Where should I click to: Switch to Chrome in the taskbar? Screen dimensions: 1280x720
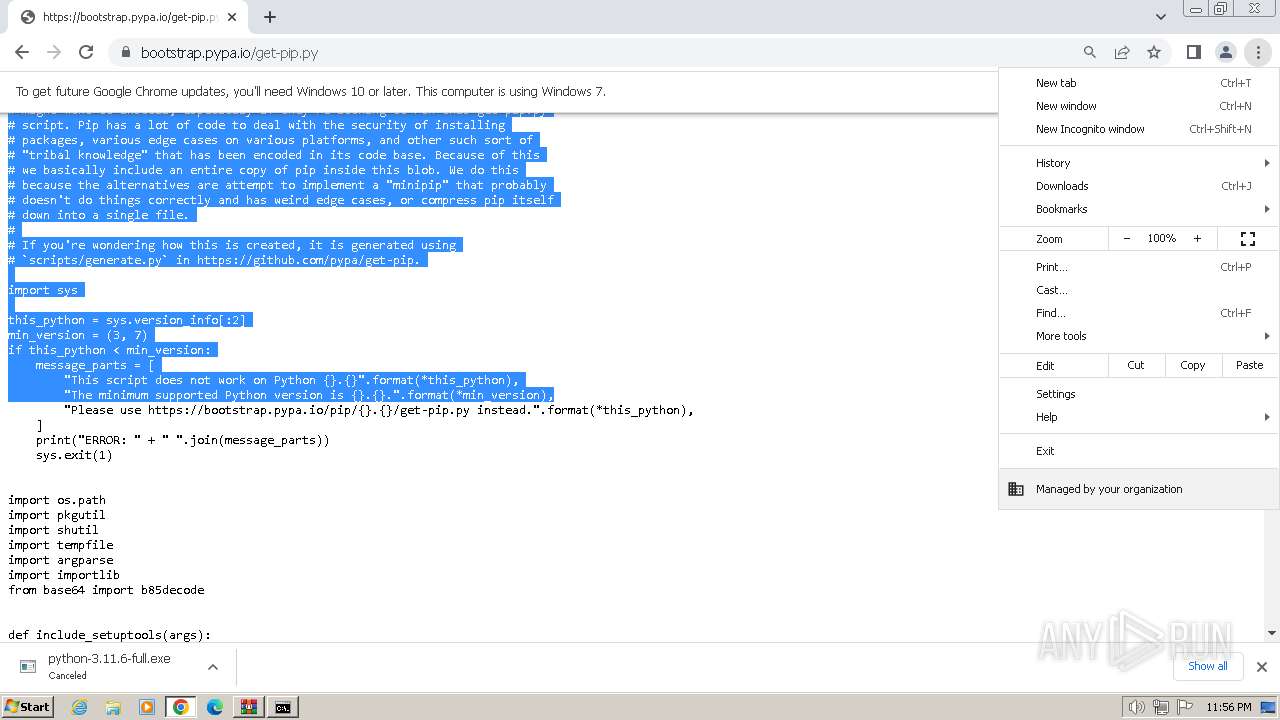point(181,707)
